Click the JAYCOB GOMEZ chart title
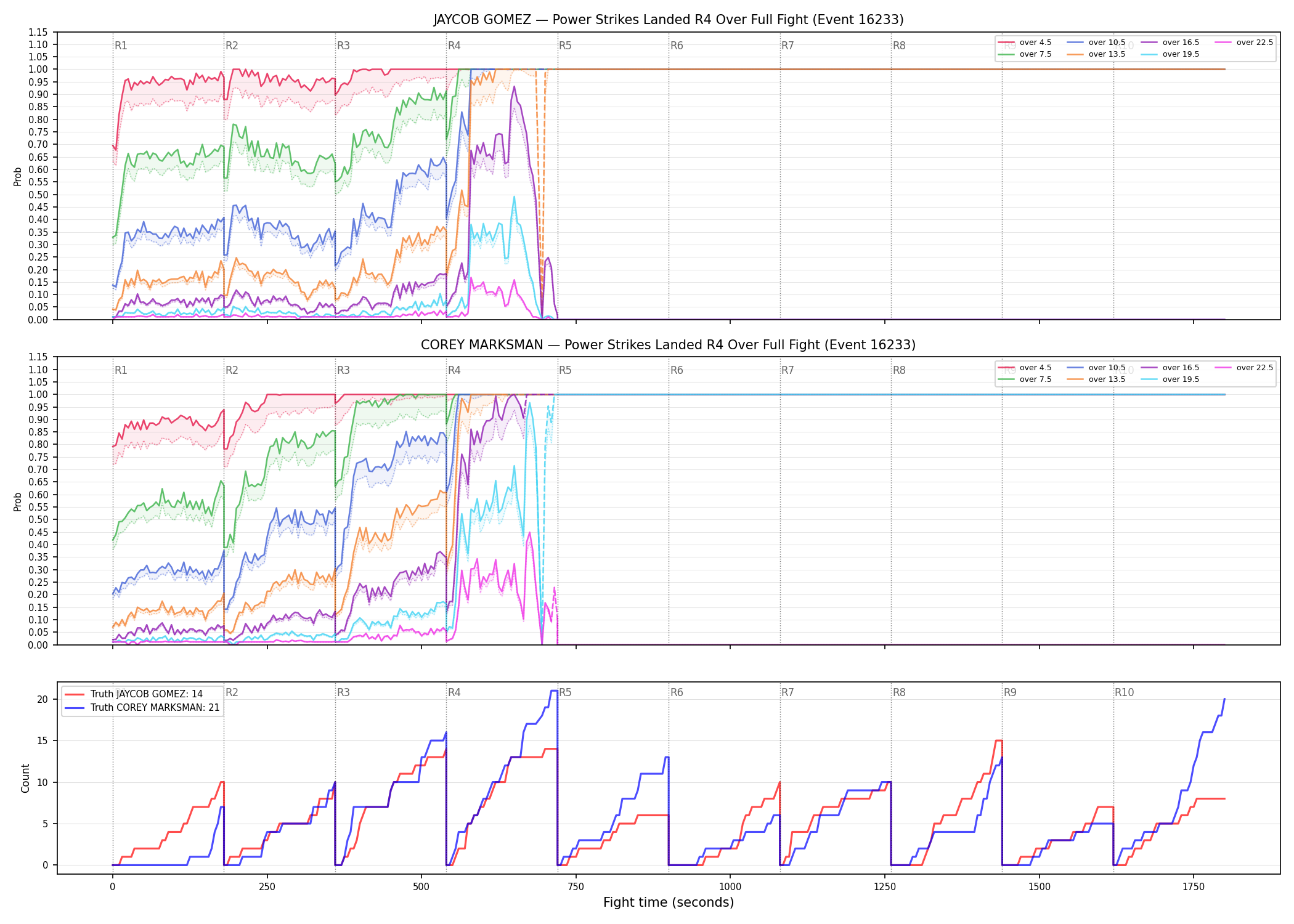 (669, 20)
